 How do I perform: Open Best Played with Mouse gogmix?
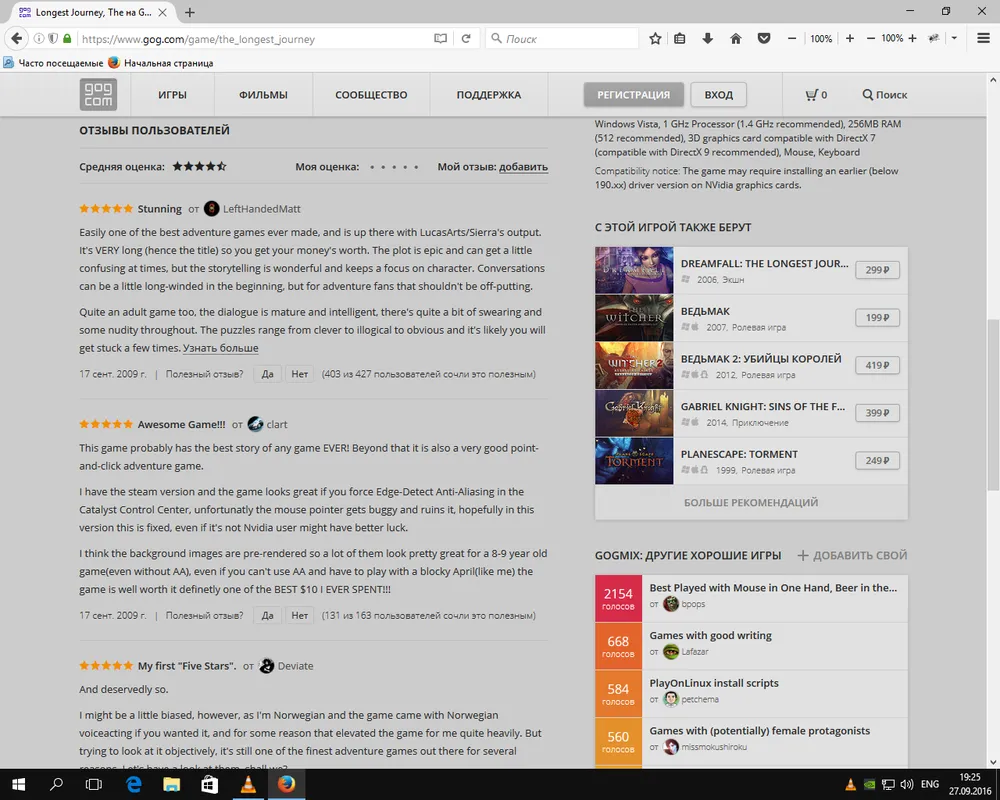[773, 588]
